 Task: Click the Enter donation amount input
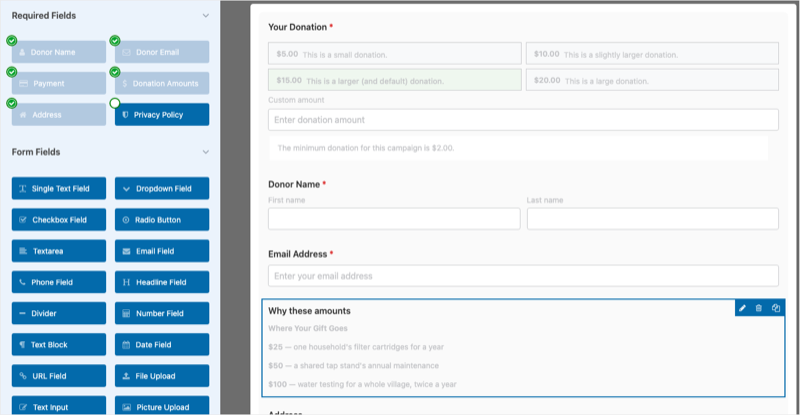pyautogui.click(x=523, y=120)
